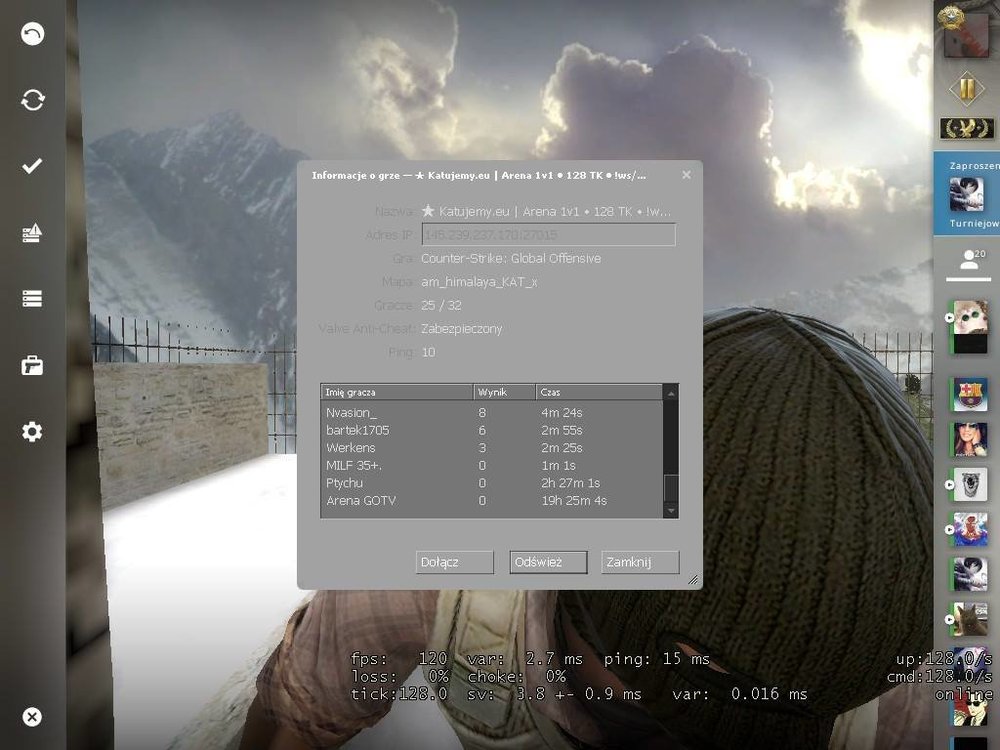Sort by Imię gracza column header

tap(397, 392)
